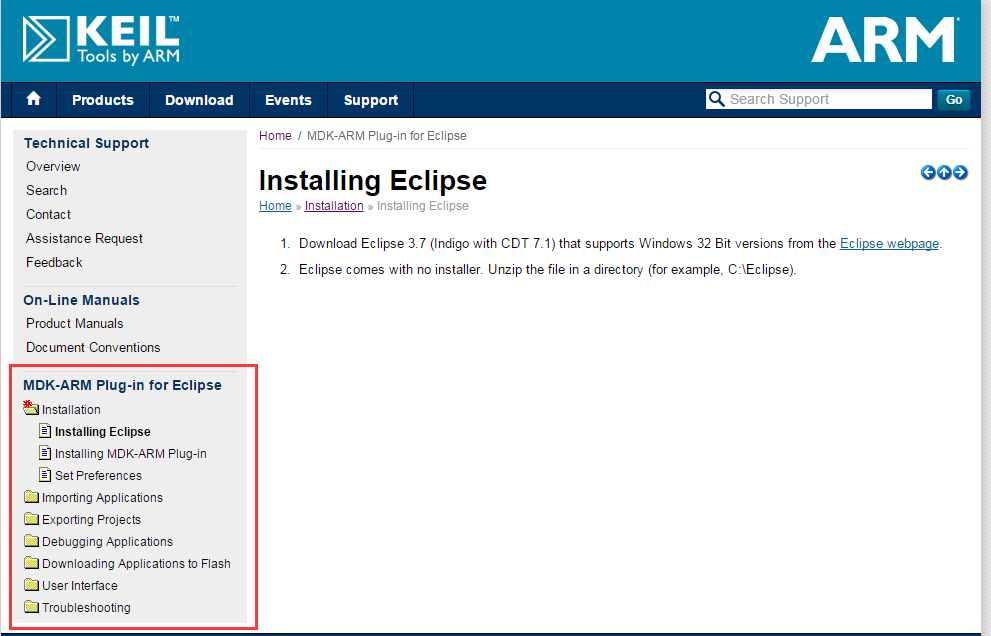Click folder icon beside Exporting Projects
Image resolution: width=991 pixels, height=636 pixels.
[32, 518]
